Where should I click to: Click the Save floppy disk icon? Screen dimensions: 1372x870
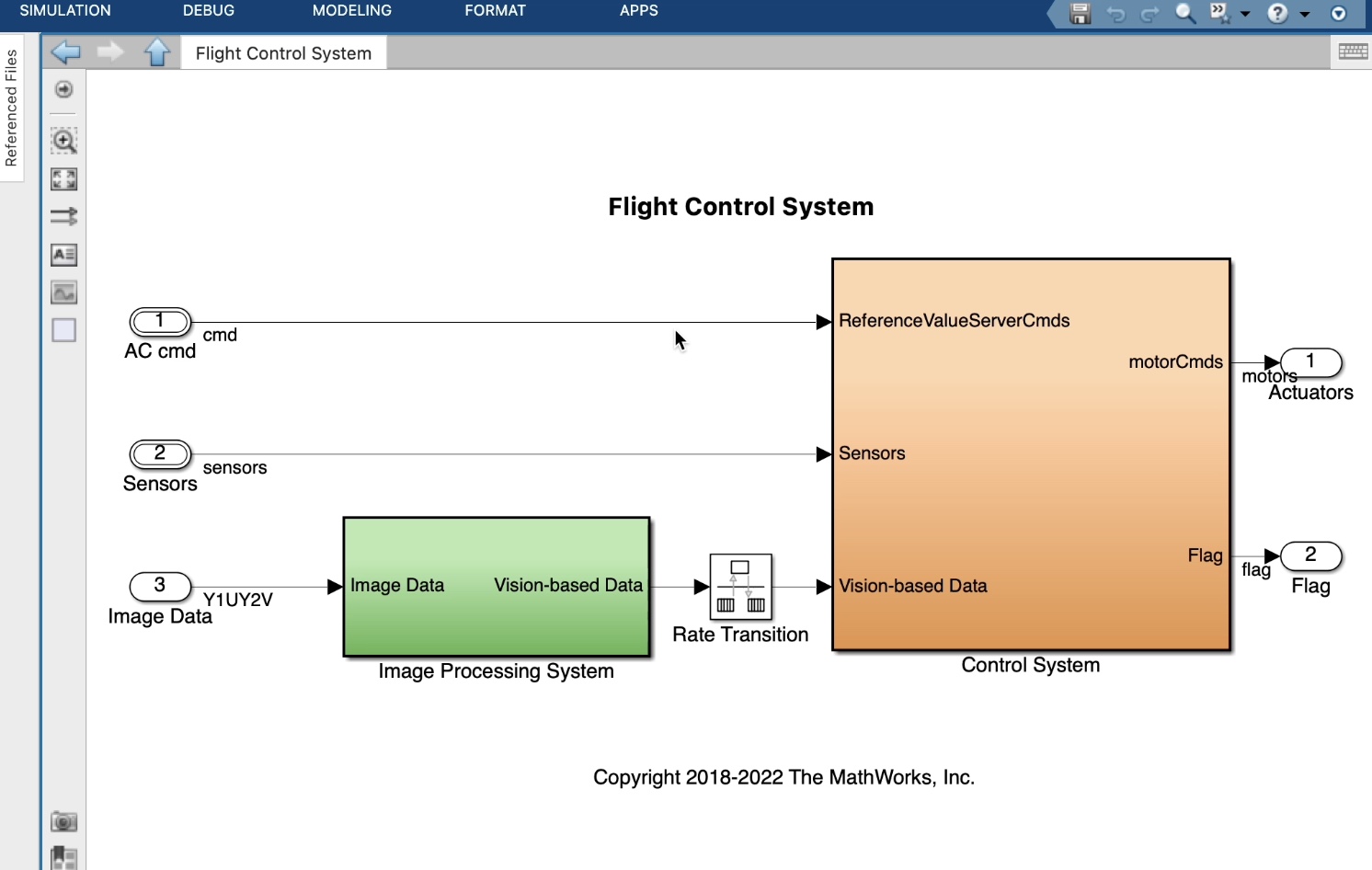click(1080, 14)
